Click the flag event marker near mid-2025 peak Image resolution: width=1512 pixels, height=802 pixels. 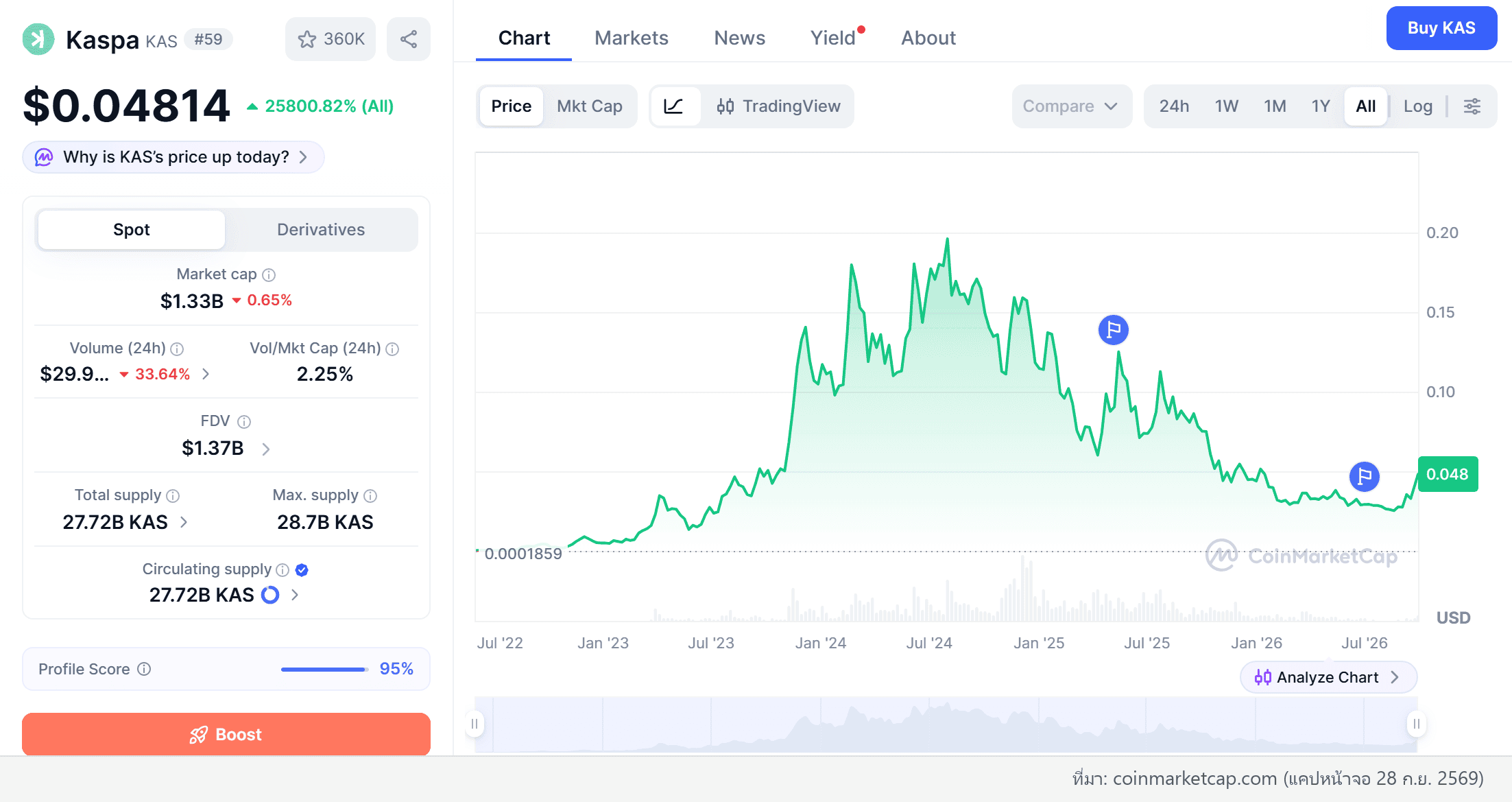click(1114, 330)
